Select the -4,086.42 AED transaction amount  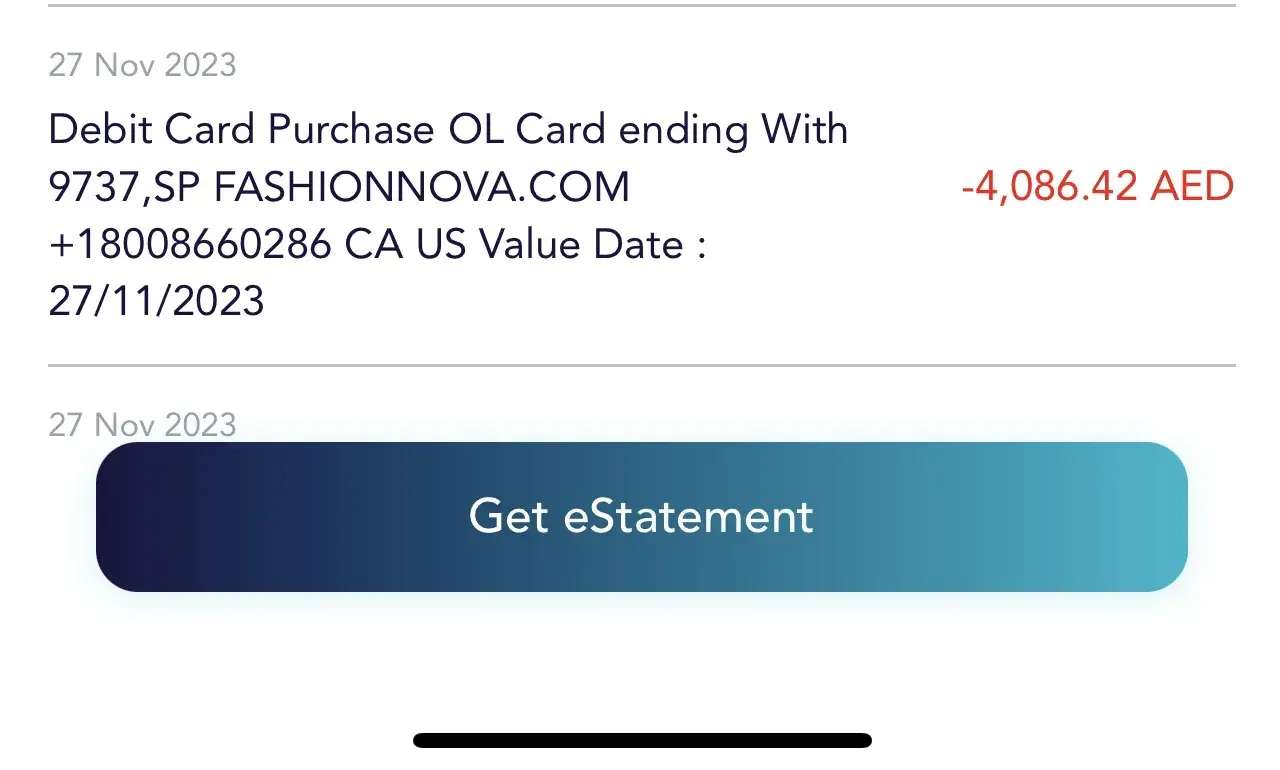1097,187
